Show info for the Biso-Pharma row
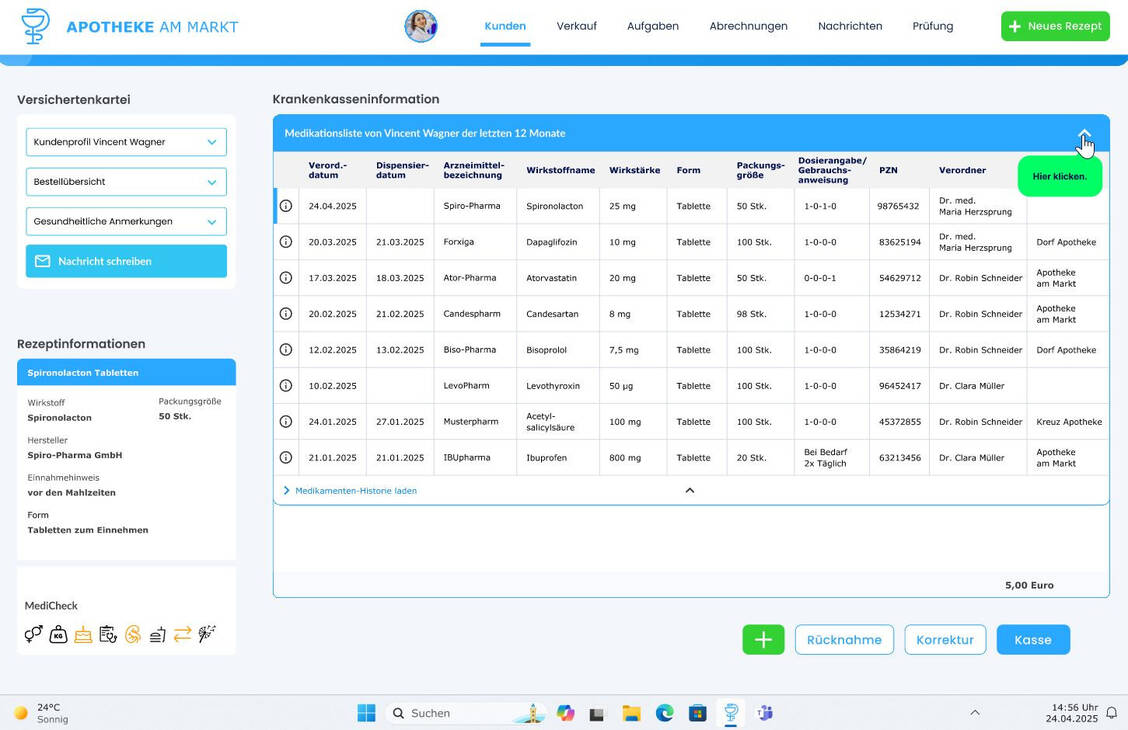Viewport: 1128px width, 730px height. [286, 350]
